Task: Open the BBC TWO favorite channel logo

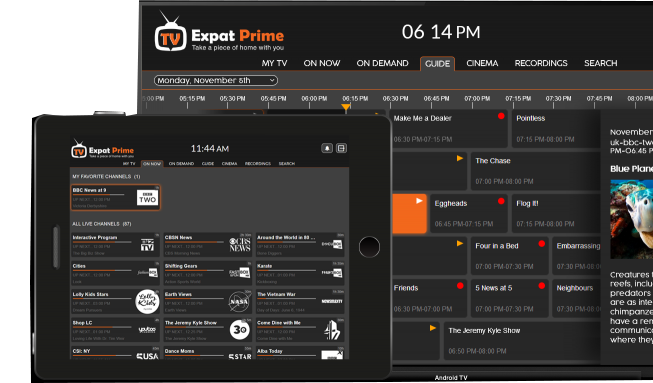Action: point(148,198)
